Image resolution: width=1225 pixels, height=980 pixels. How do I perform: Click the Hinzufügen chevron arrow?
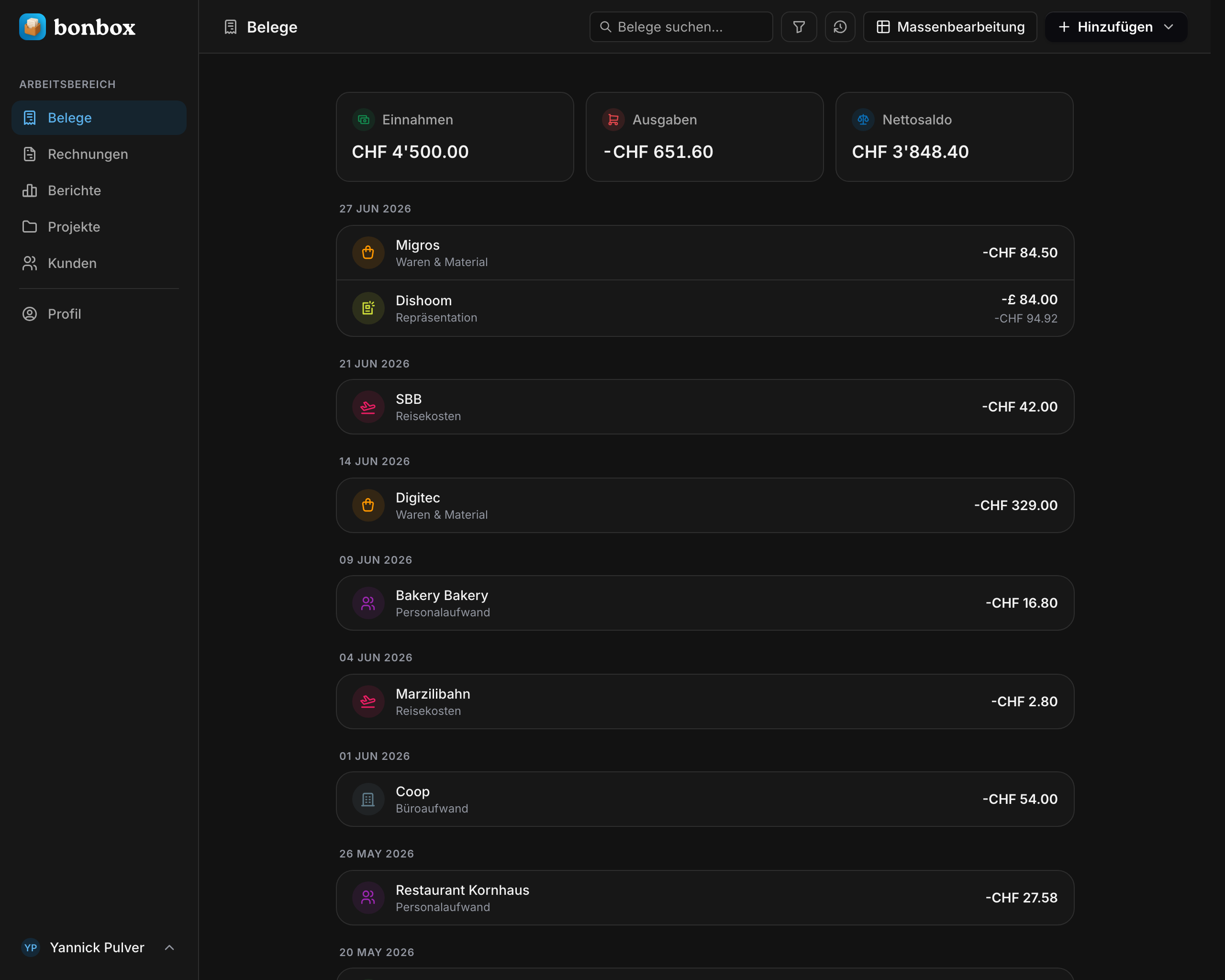point(1168,27)
